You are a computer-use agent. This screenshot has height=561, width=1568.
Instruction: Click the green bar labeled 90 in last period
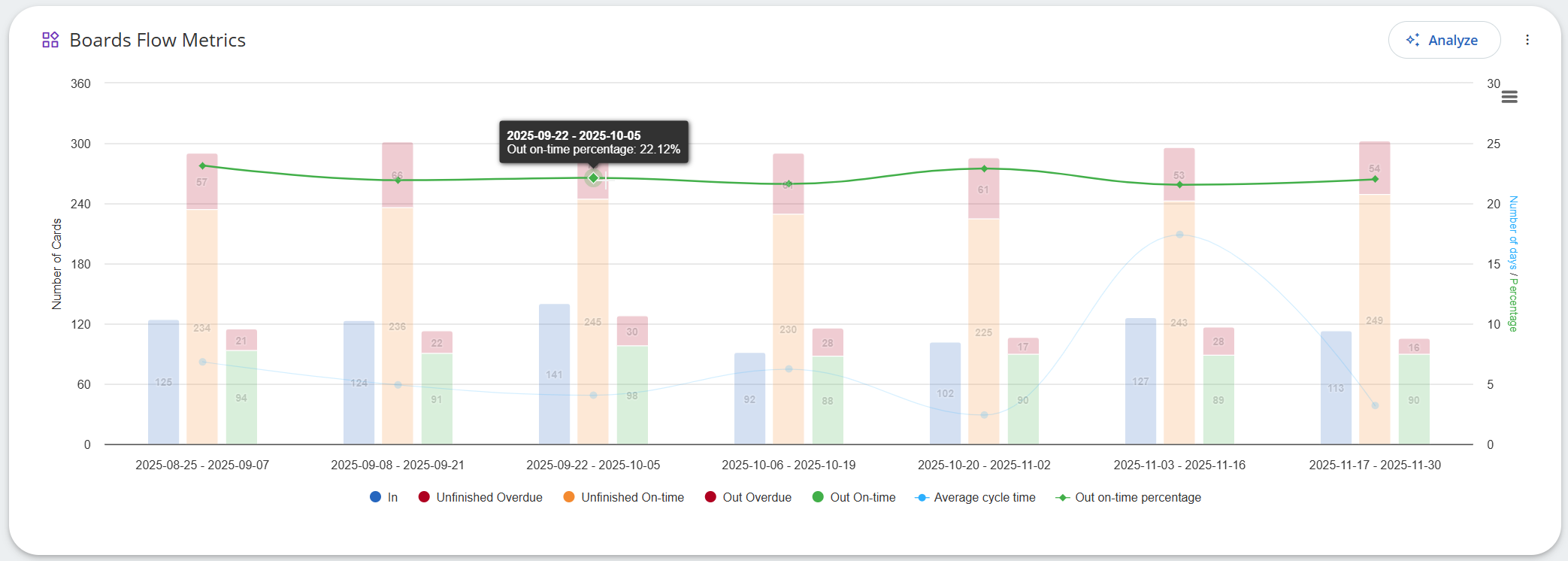click(1414, 400)
